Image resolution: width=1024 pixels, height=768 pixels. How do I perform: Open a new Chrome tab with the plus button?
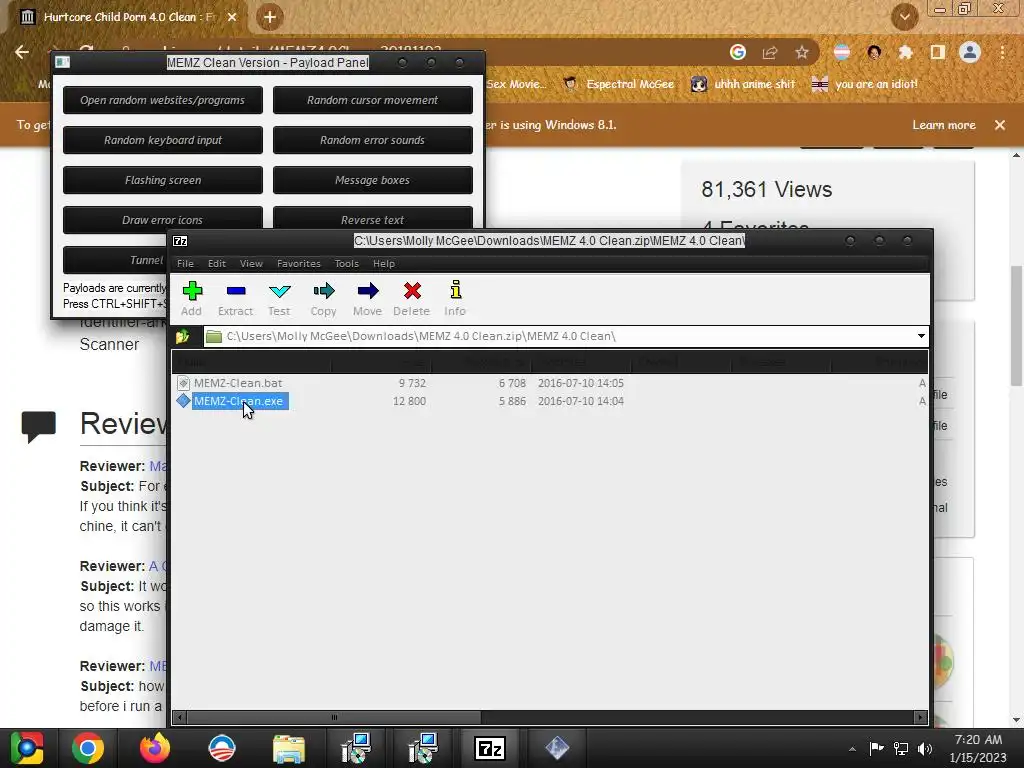[270, 17]
